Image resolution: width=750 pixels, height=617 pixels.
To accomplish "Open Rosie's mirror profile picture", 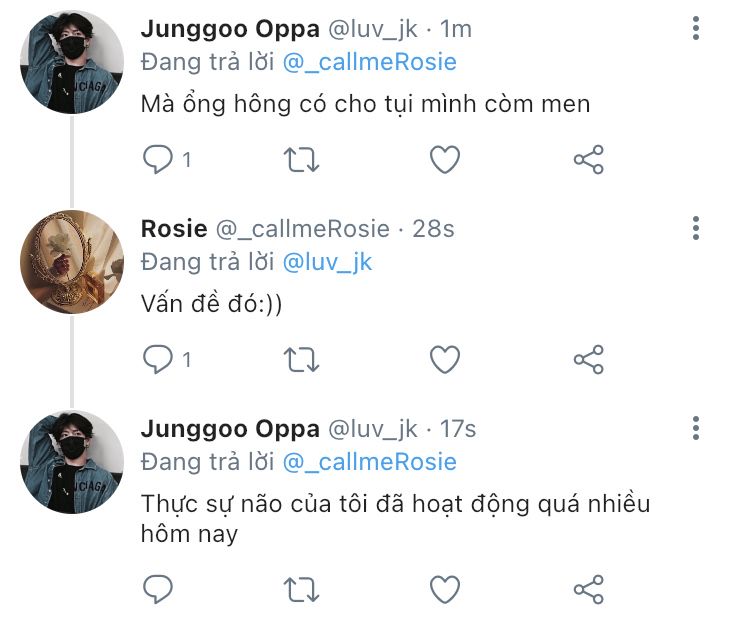I will (72, 262).
